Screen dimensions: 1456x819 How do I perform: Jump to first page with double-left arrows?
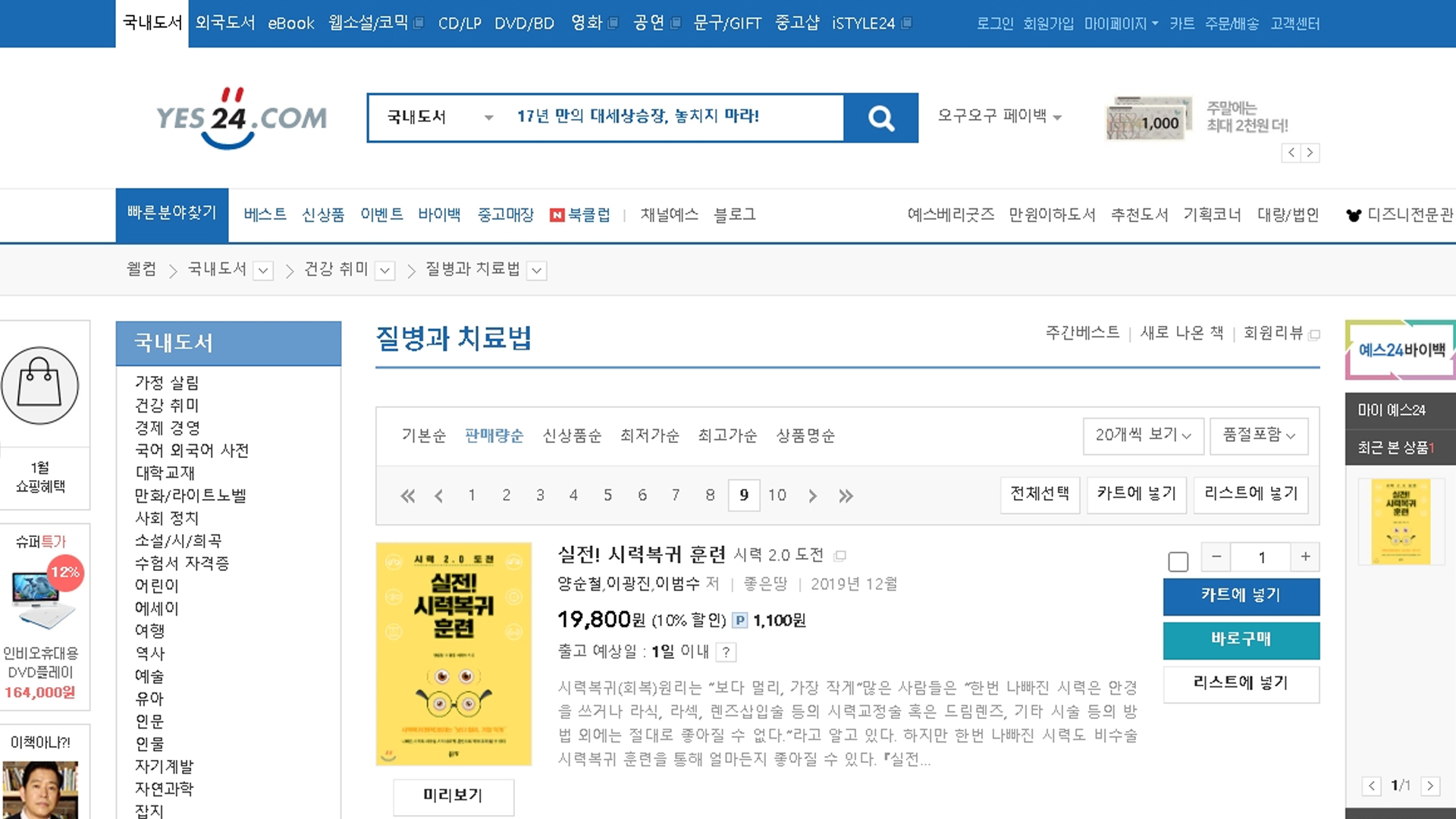tap(407, 496)
